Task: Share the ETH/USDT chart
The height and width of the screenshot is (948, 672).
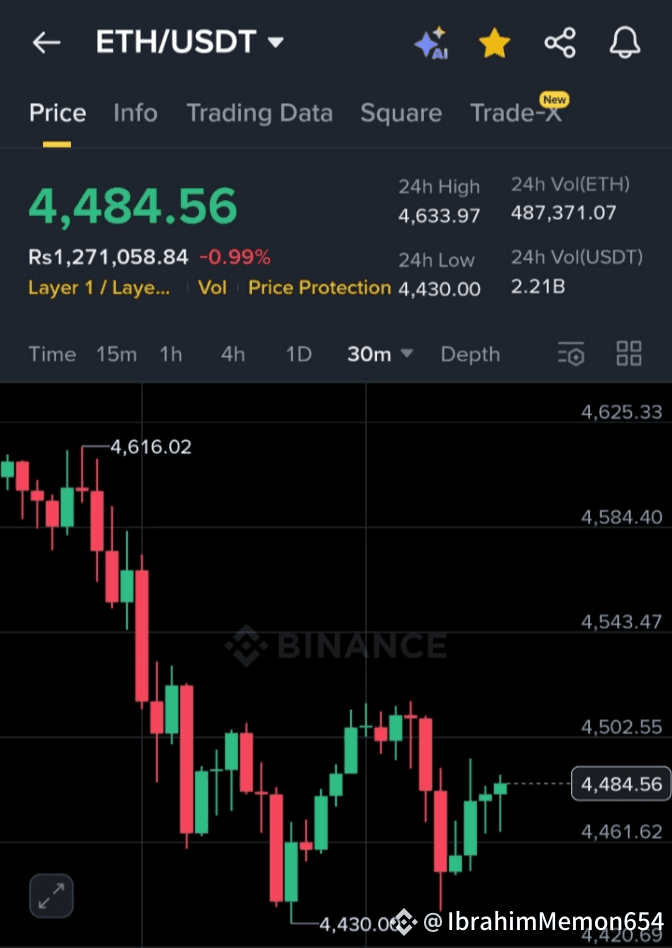Action: (x=559, y=43)
